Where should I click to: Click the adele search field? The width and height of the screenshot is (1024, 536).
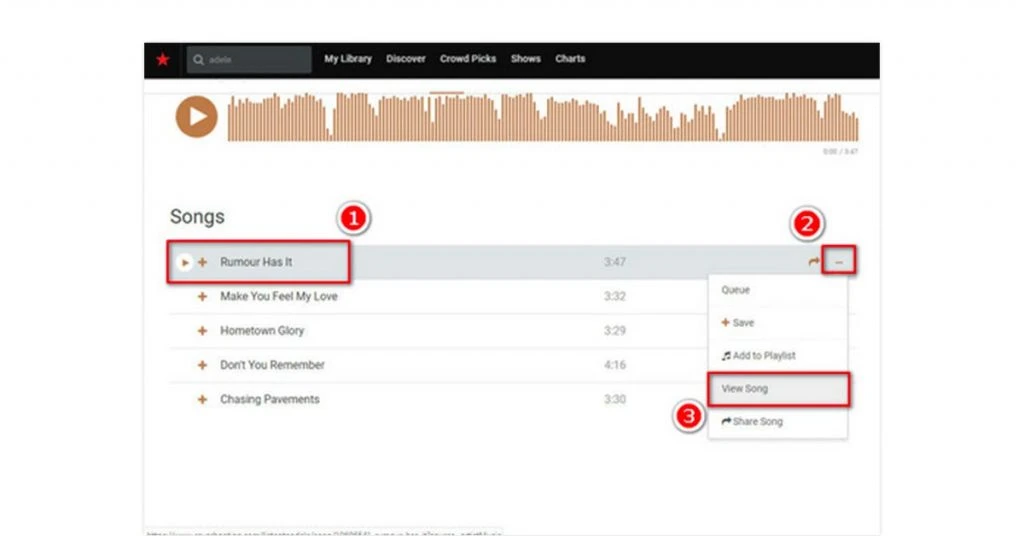click(x=249, y=60)
